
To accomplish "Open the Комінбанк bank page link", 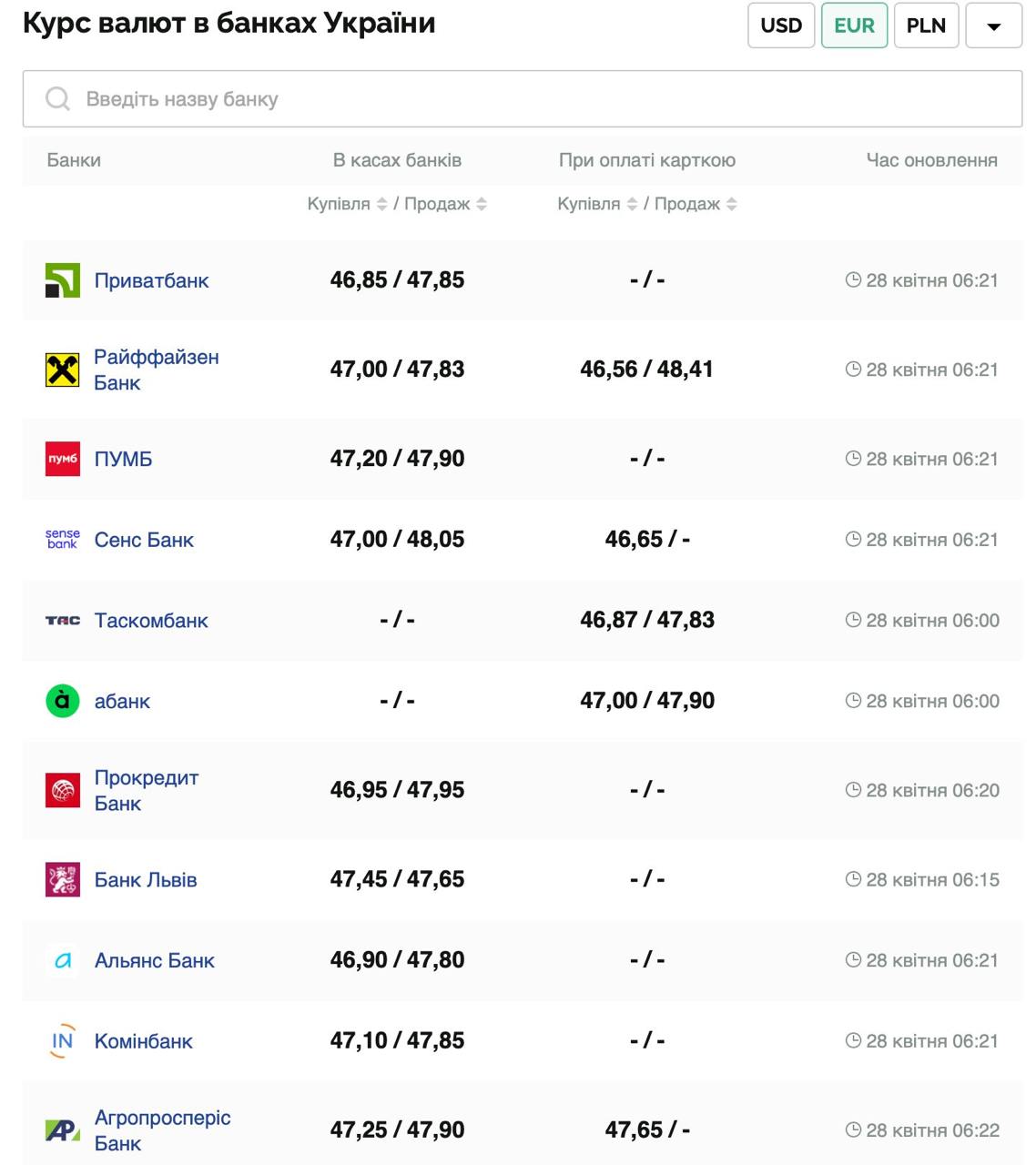I will click(x=144, y=1041).
